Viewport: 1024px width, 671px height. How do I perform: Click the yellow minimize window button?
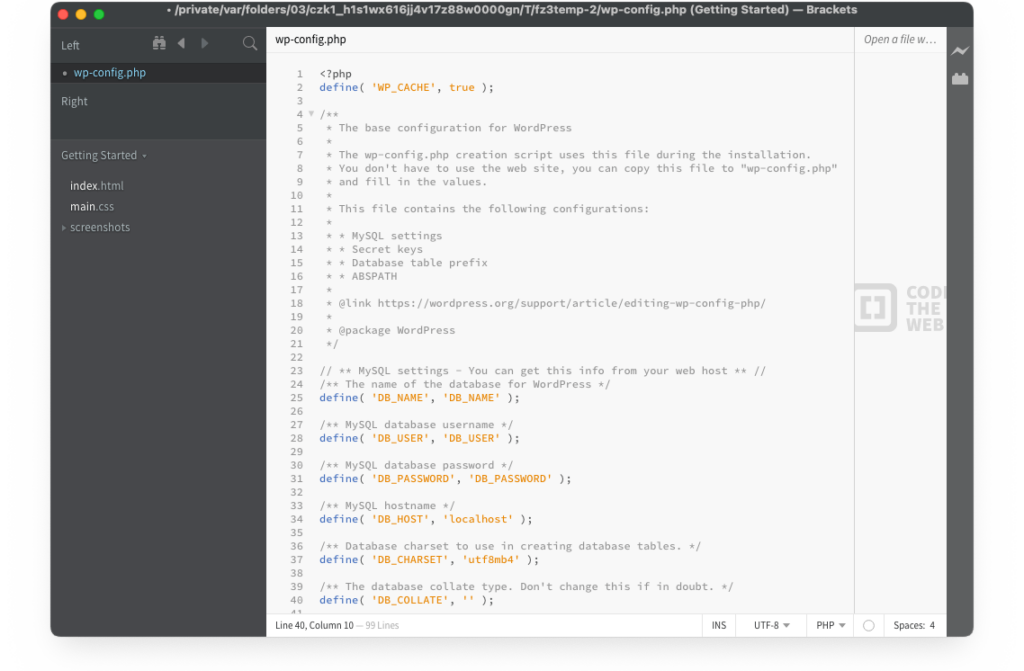tap(81, 14)
